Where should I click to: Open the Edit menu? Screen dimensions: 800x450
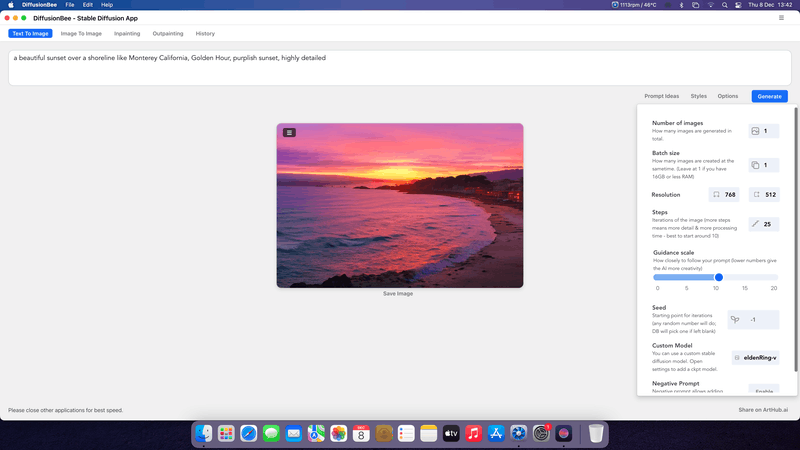click(x=88, y=5)
